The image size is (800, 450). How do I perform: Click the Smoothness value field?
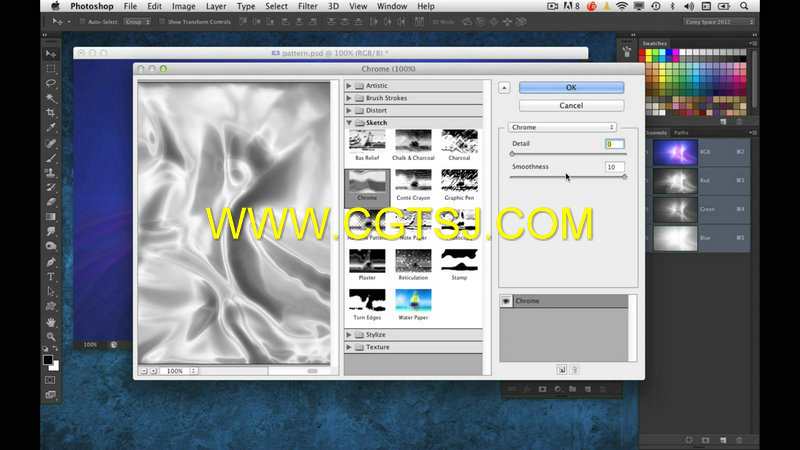coord(615,167)
